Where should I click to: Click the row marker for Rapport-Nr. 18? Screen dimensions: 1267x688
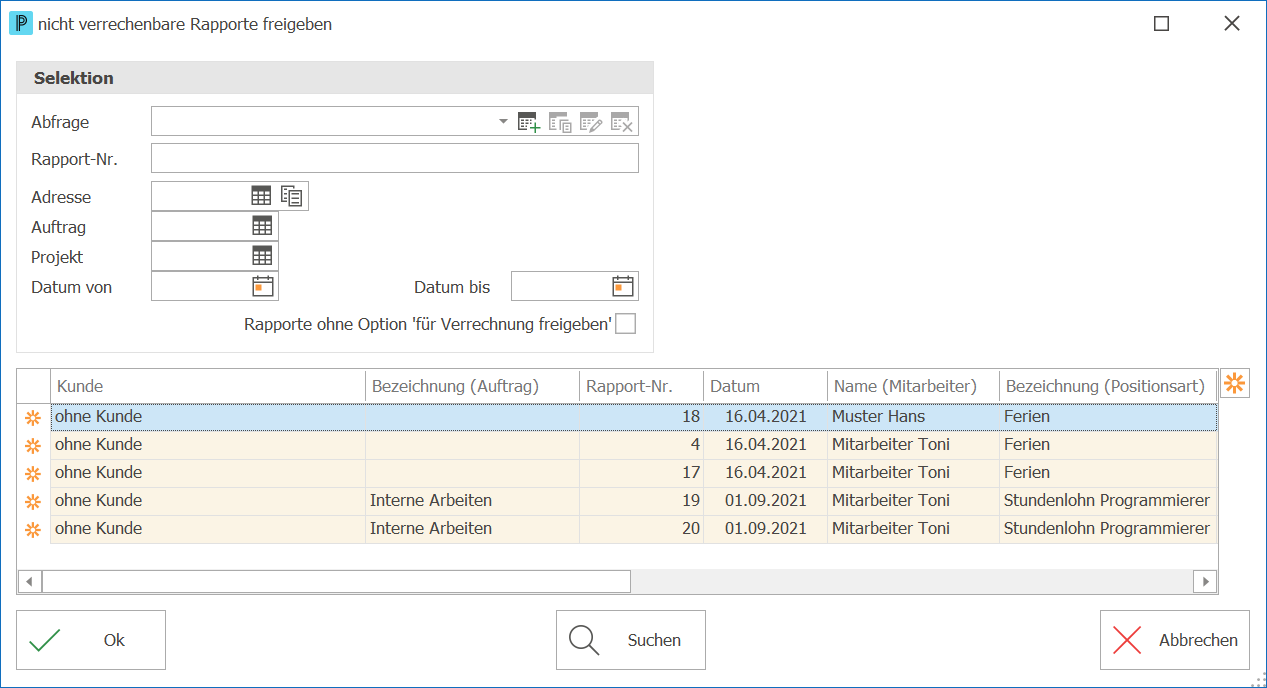33,417
